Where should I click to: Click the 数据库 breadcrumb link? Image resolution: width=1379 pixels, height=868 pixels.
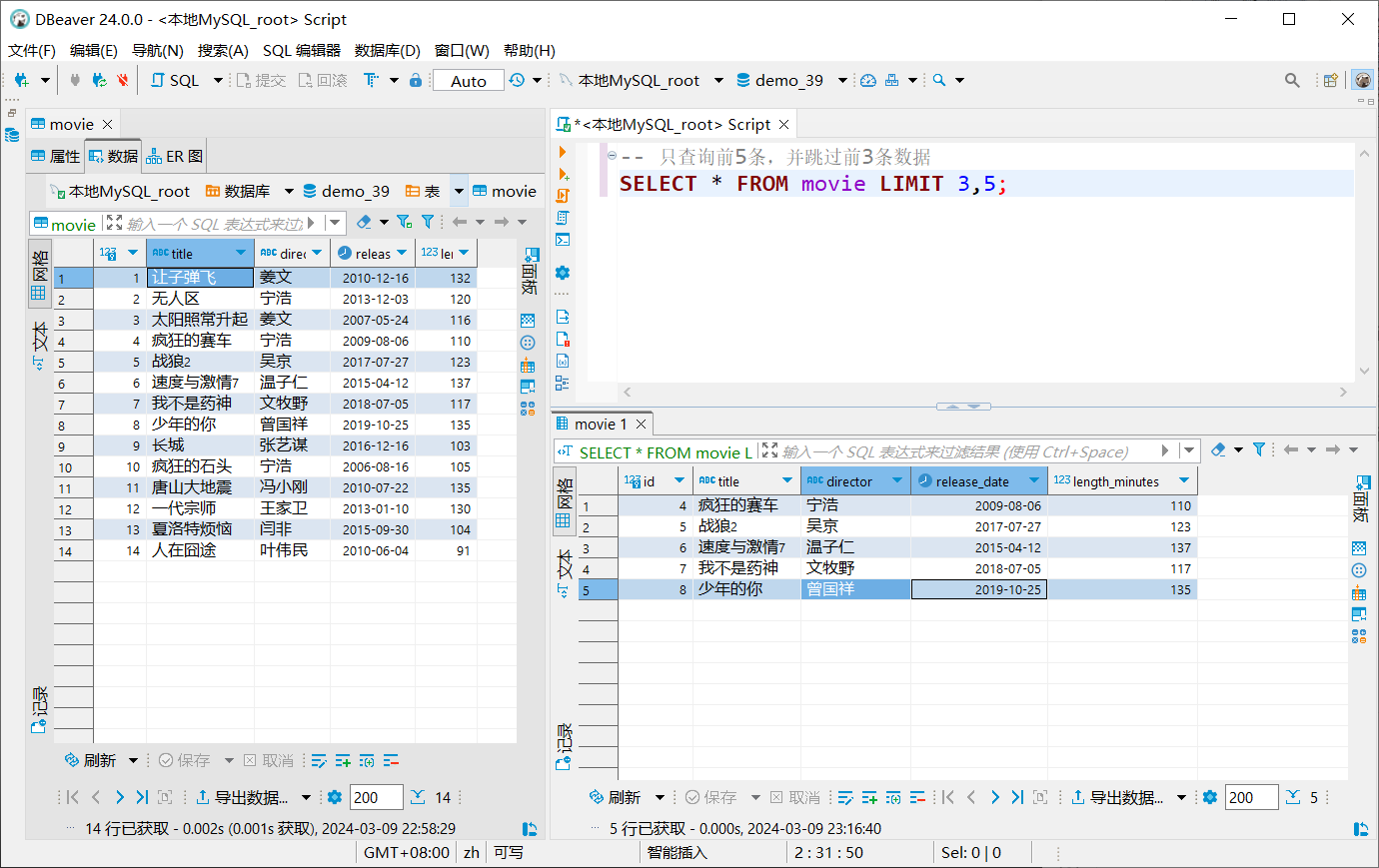(238, 191)
